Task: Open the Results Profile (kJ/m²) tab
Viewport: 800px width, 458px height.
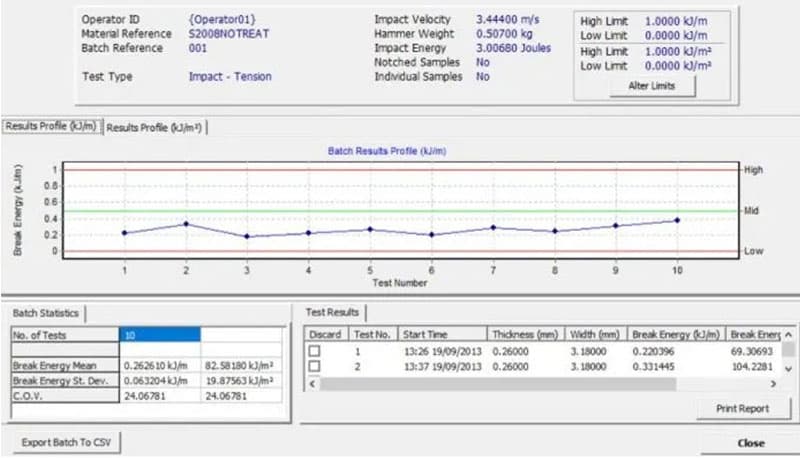Action: (x=154, y=128)
